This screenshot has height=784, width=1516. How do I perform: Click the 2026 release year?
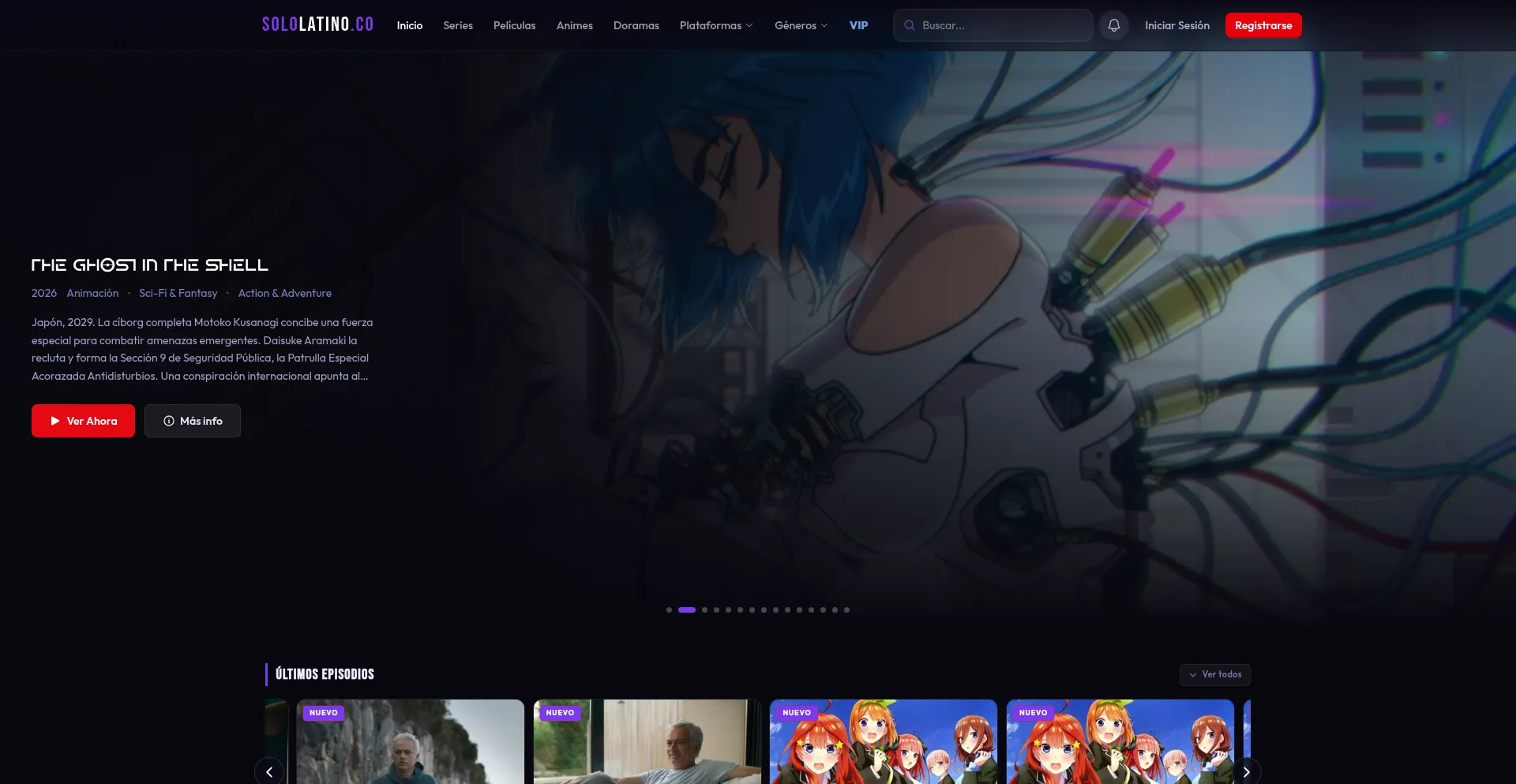pyautogui.click(x=44, y=293)
